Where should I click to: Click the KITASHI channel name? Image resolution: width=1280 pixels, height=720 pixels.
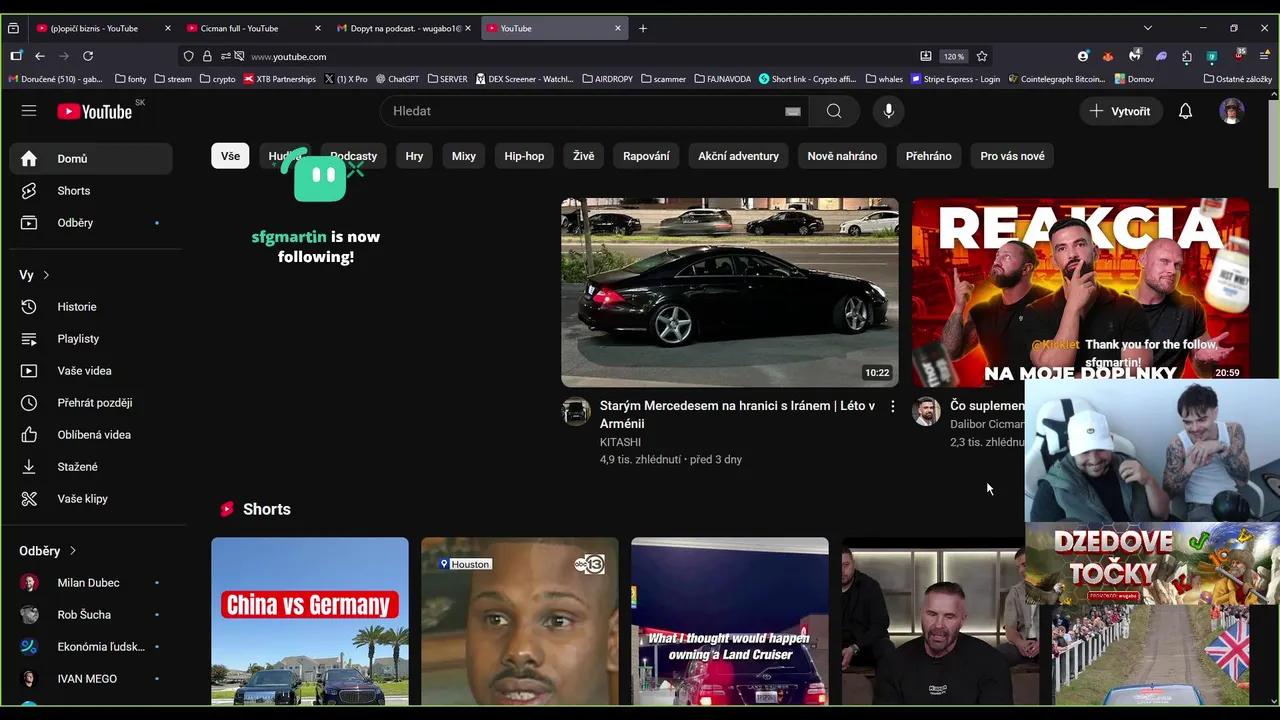point(620,442)
